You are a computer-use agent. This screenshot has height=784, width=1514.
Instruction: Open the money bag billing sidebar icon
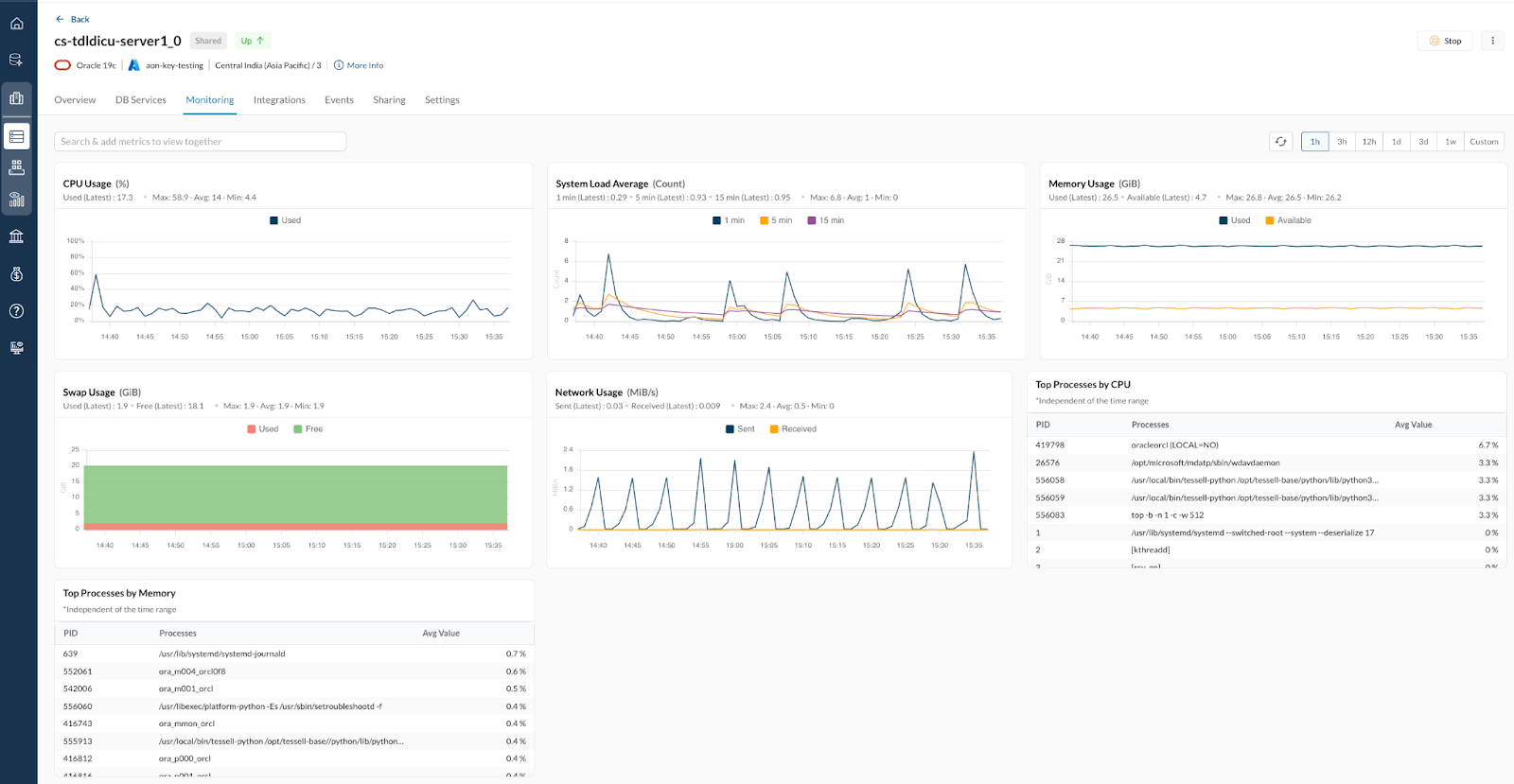[17, 274]
